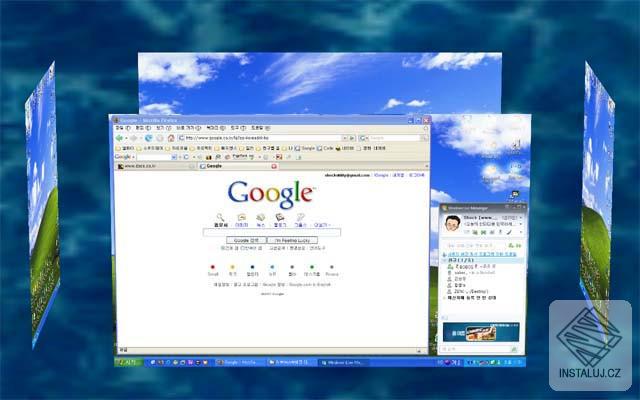Viewport: 640px width, 400px height.
Task: Open the fifth Firefox menu bar item
Action: click(216, 128)
